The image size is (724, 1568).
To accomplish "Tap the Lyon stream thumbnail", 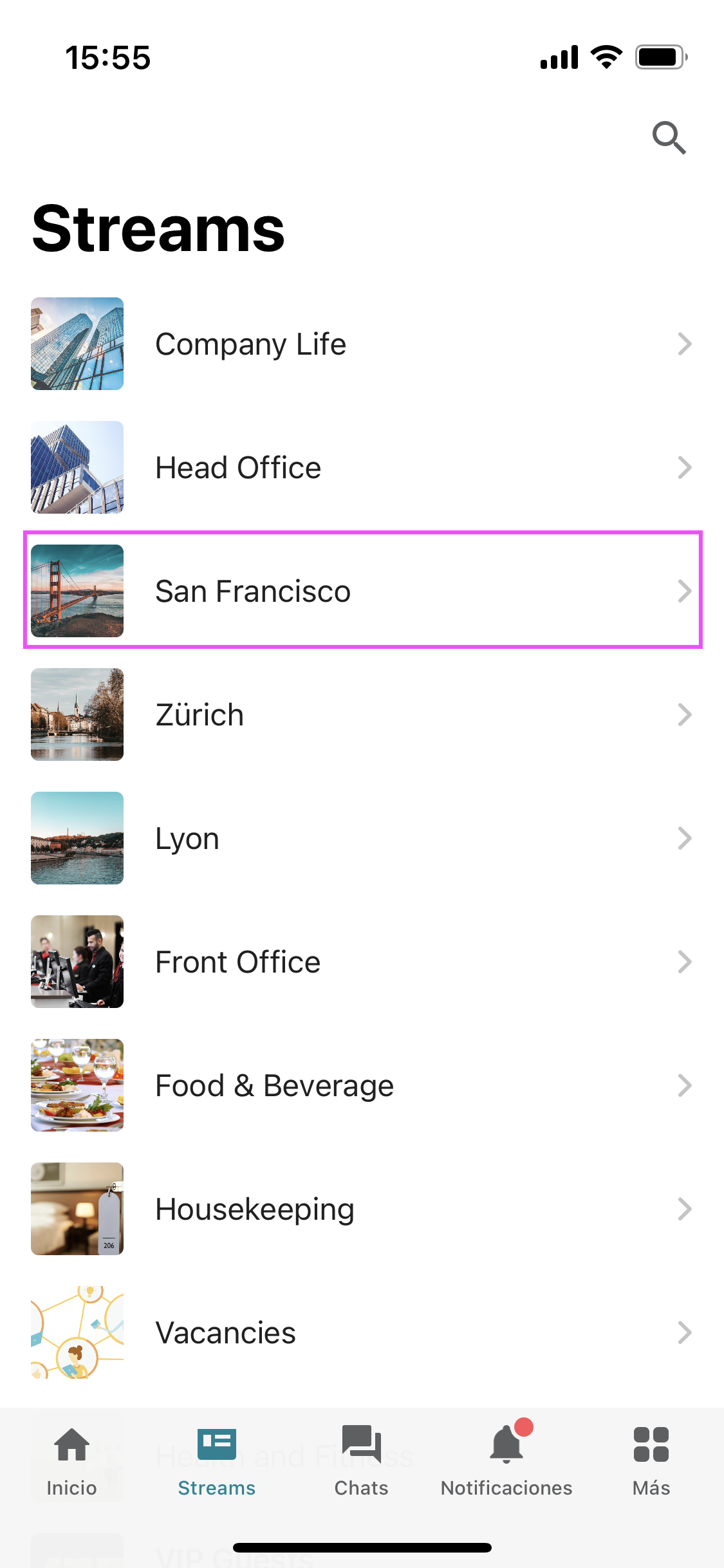I will (77, 838).
